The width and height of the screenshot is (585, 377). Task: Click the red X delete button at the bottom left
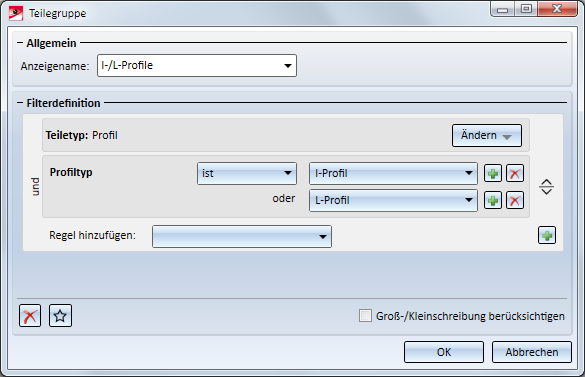click(30, 316)
